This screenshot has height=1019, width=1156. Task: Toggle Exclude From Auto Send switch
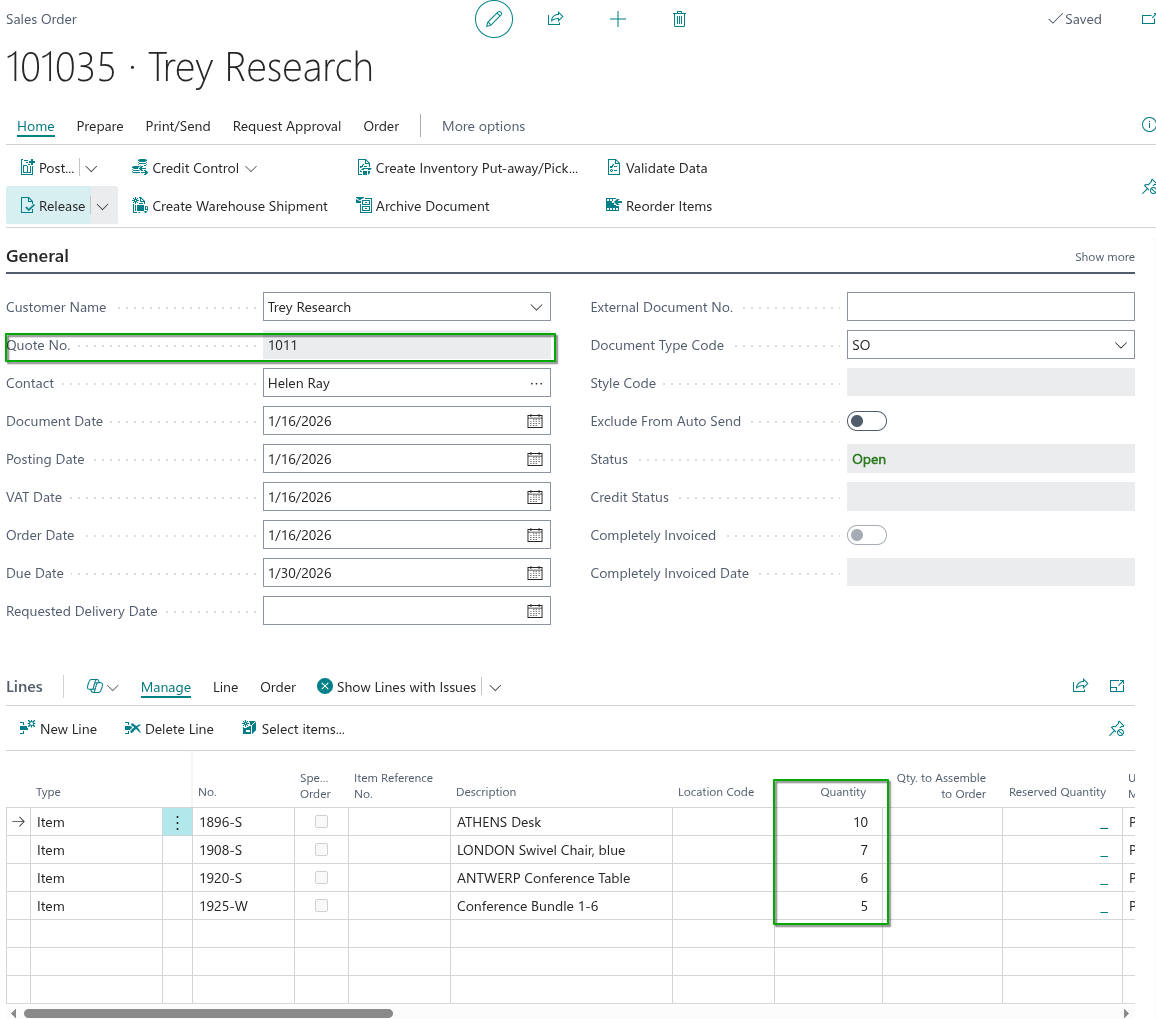[866, 421]
